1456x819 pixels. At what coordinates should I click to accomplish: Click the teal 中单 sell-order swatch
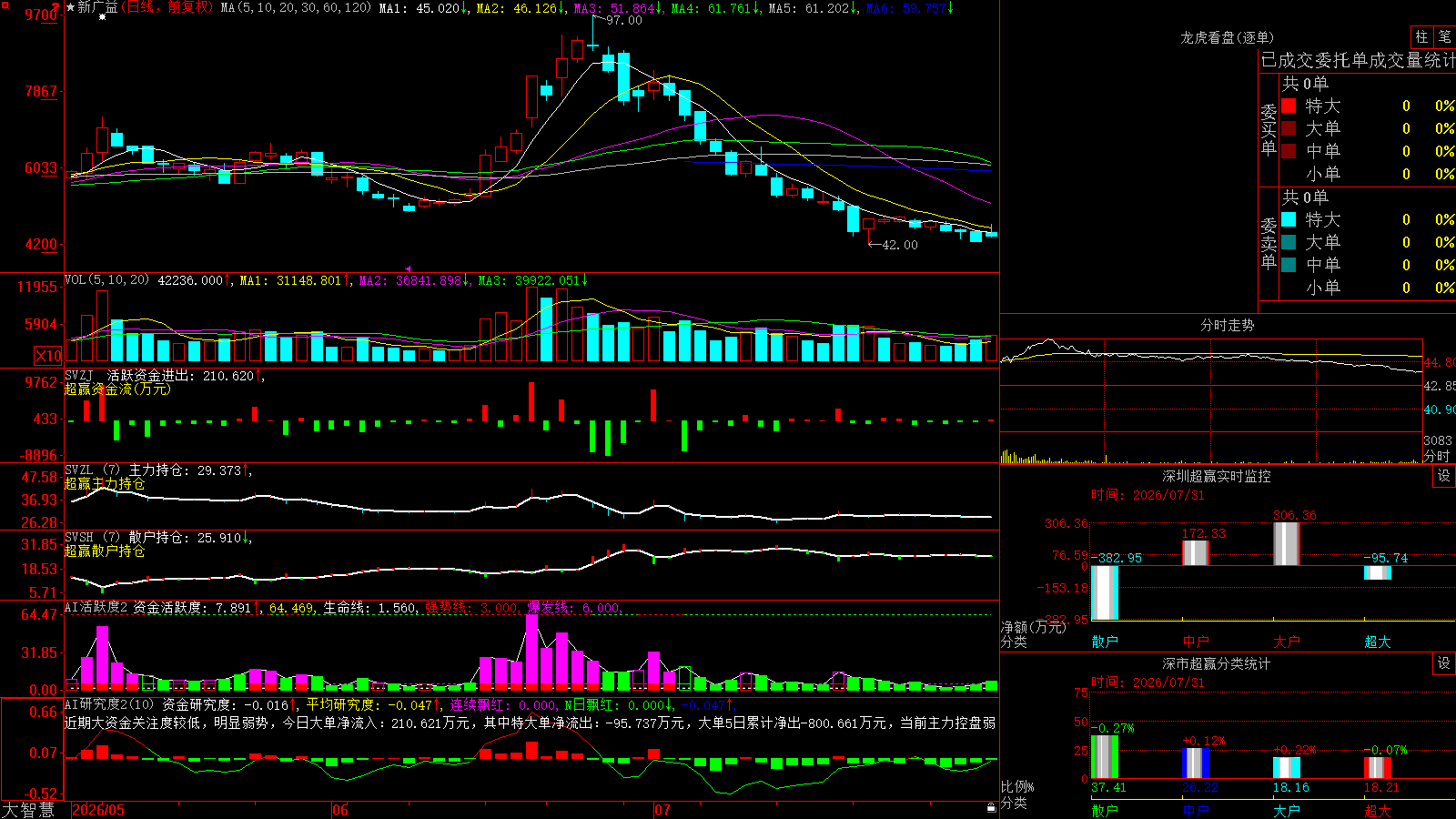tap(1289, 265)
